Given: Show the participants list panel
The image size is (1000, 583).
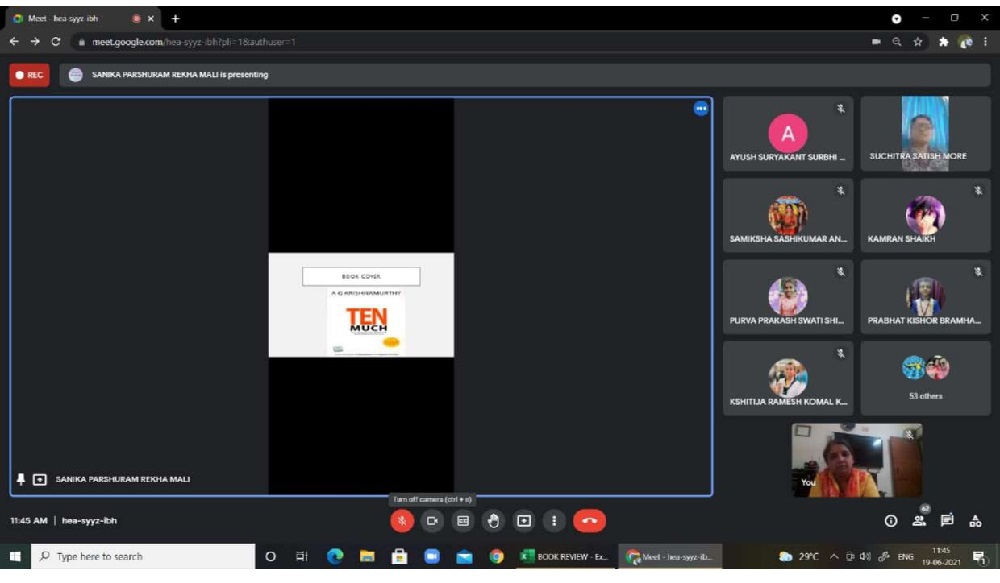Looking at the screenshot, I should [x=919, y=521].
